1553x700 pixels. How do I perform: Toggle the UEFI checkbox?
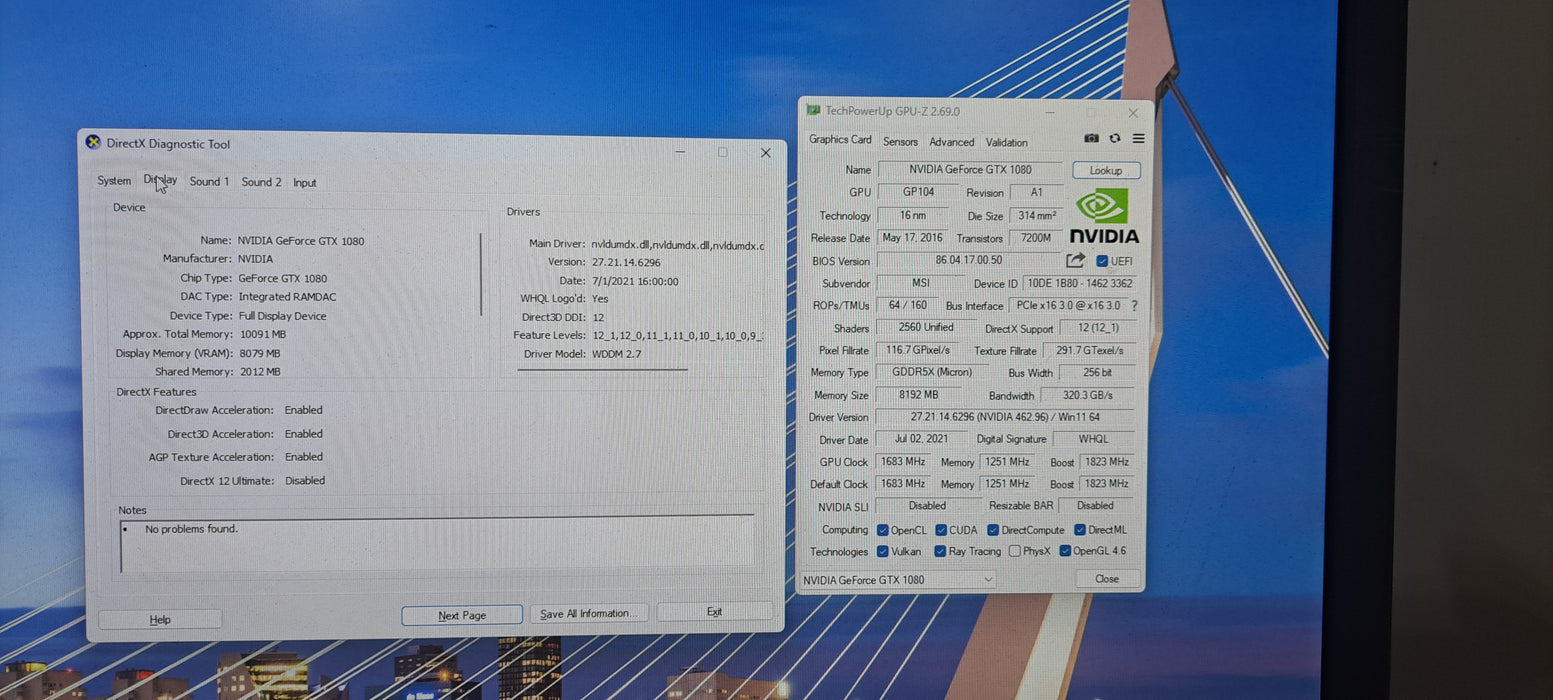click(x=1102, y=261)
